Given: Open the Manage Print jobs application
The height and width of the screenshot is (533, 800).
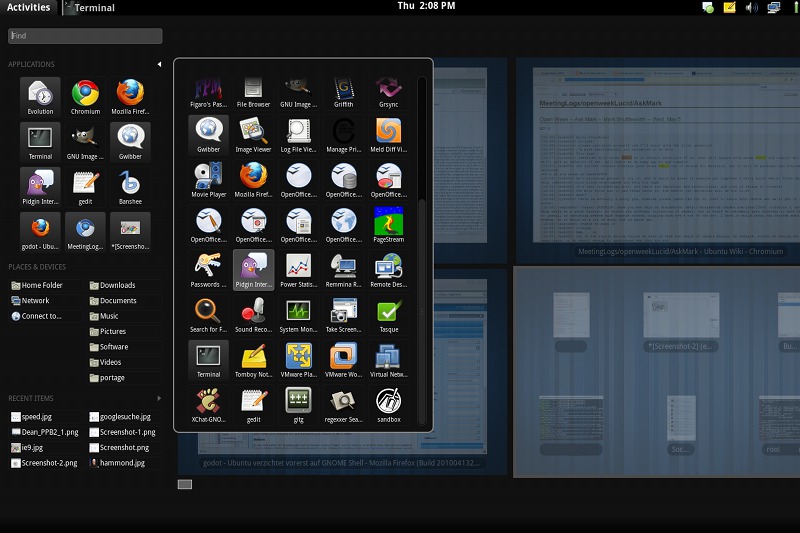Looking at the screenshot, I should [343, 135].
